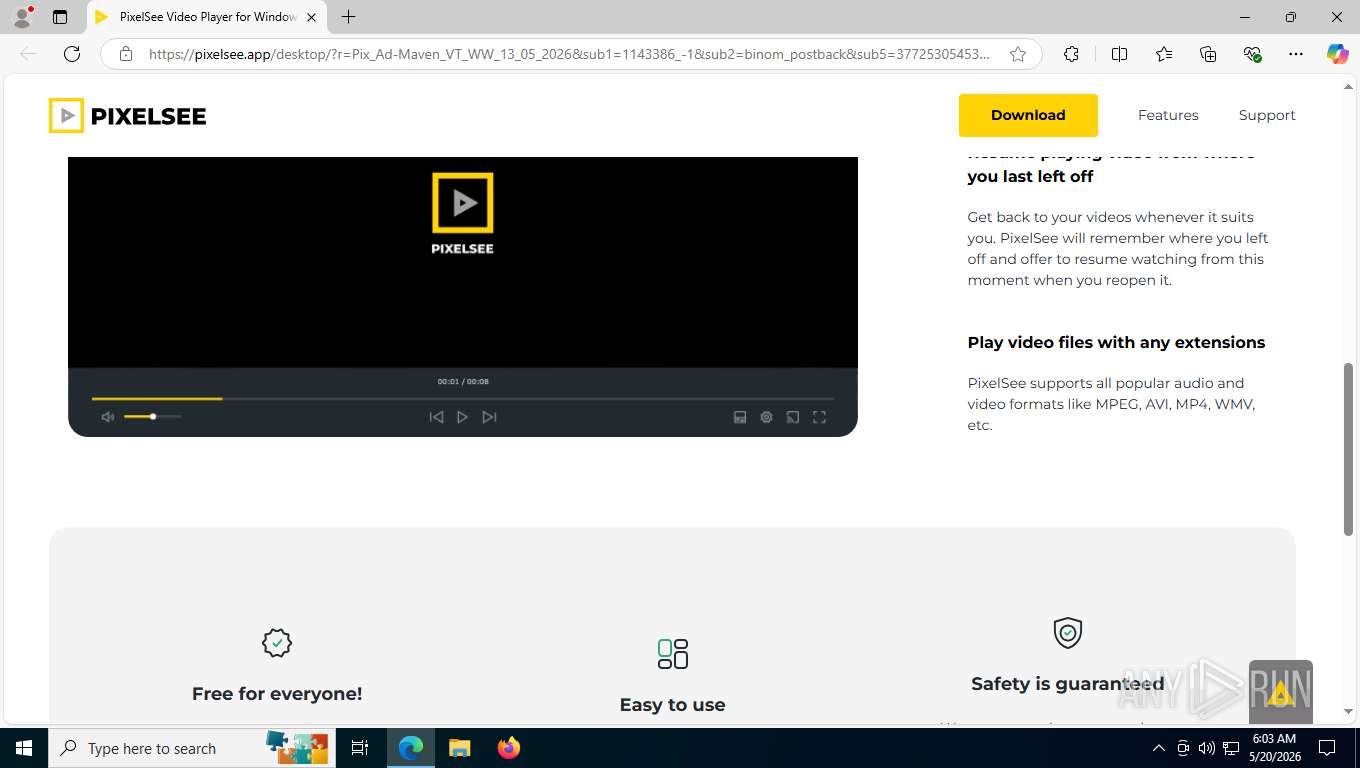
Task: Open File Explorer from the taskbar
Action: (460, 748)
